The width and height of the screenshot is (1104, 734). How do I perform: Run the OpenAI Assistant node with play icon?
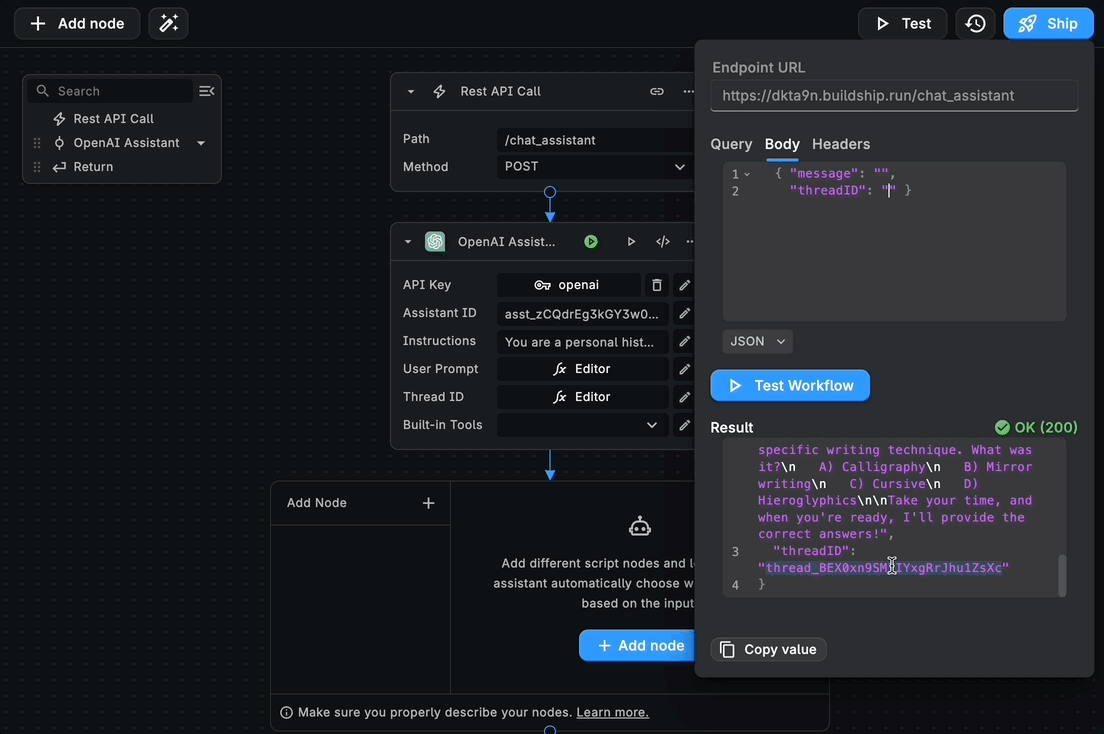591,241
